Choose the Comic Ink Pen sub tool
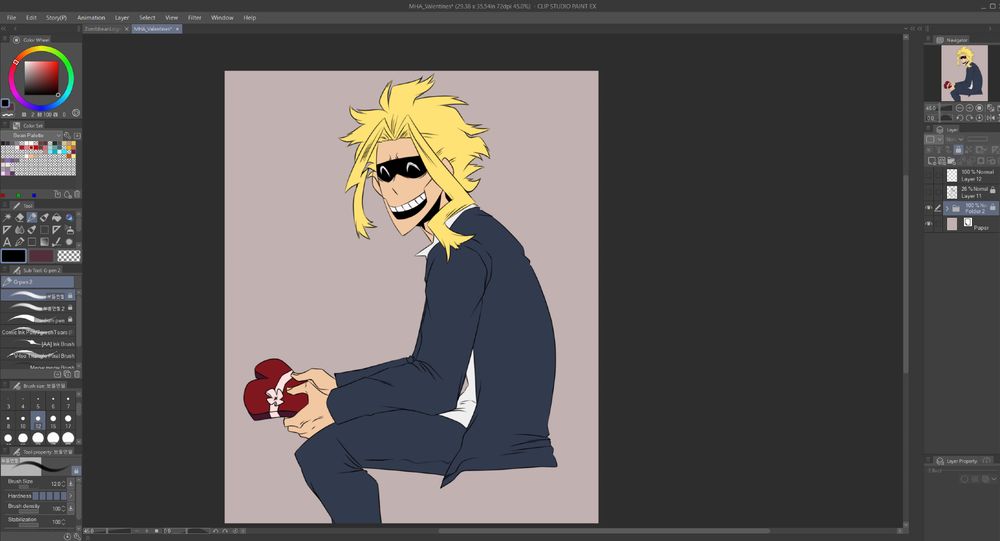 pyautogui.click(x=38, y=332)
